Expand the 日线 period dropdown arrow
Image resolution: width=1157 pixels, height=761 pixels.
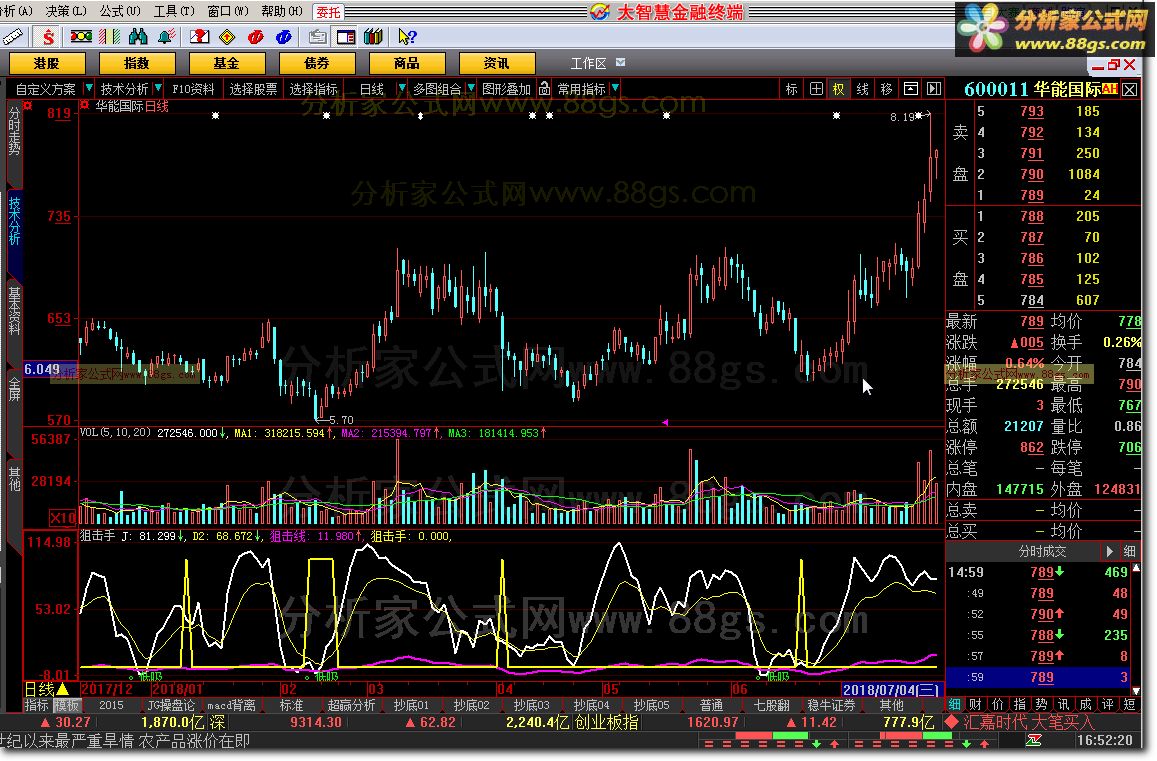tap(402, 89)
